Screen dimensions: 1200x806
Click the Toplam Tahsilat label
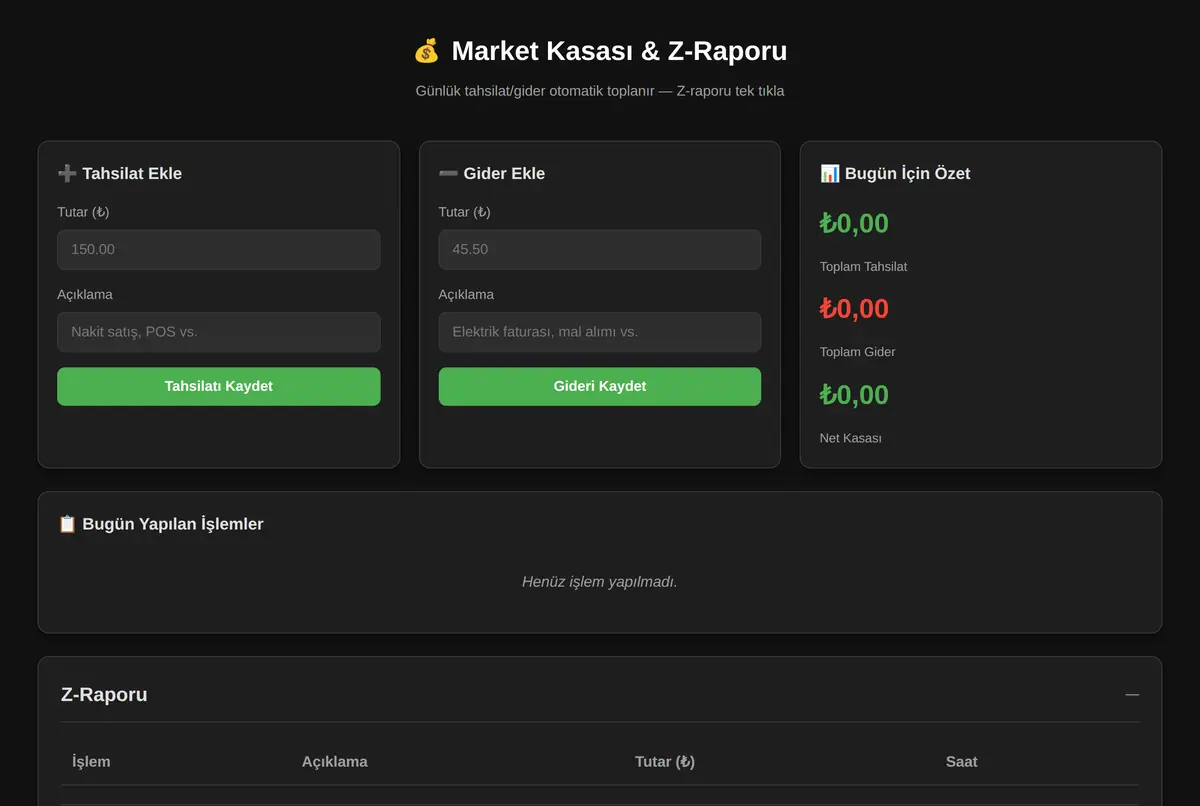863,267
